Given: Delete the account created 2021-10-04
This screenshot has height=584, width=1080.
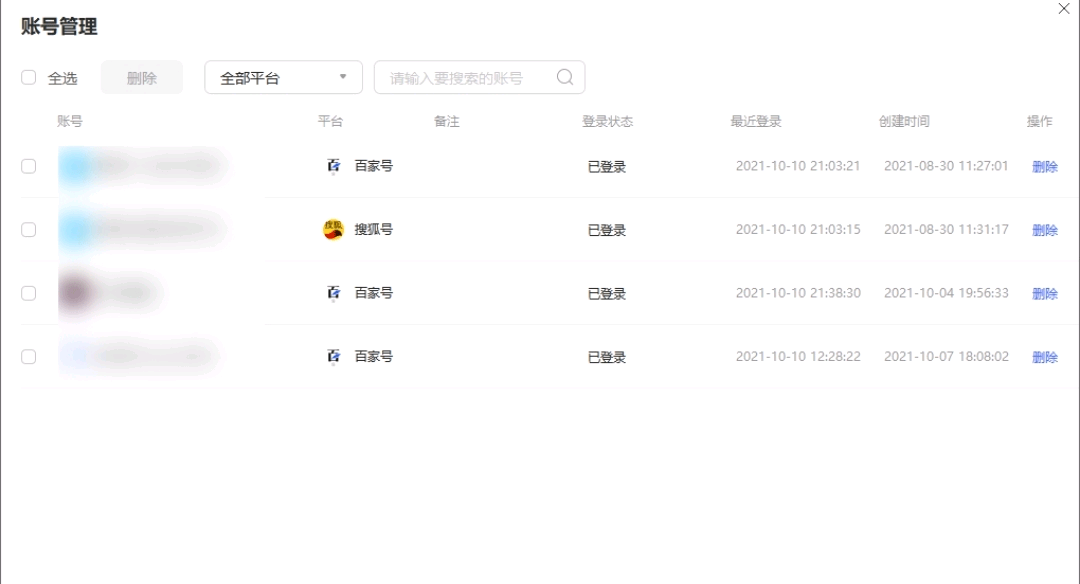Looking at the screenshot, I should 1044,294.
